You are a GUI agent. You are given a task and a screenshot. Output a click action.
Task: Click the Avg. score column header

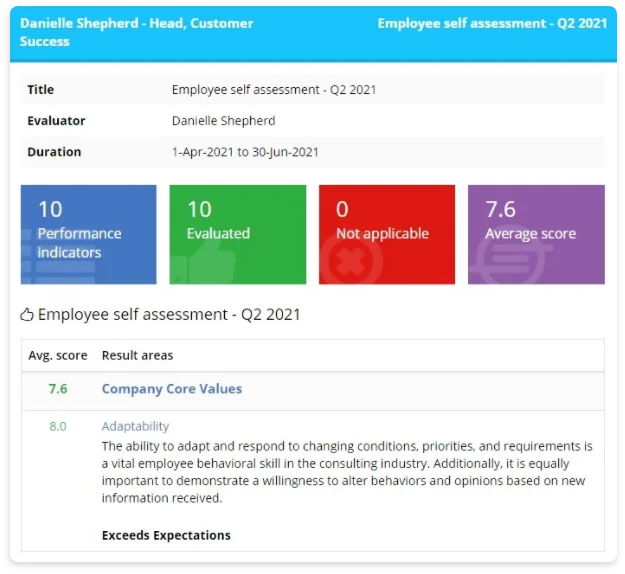(x=58, y=355)
